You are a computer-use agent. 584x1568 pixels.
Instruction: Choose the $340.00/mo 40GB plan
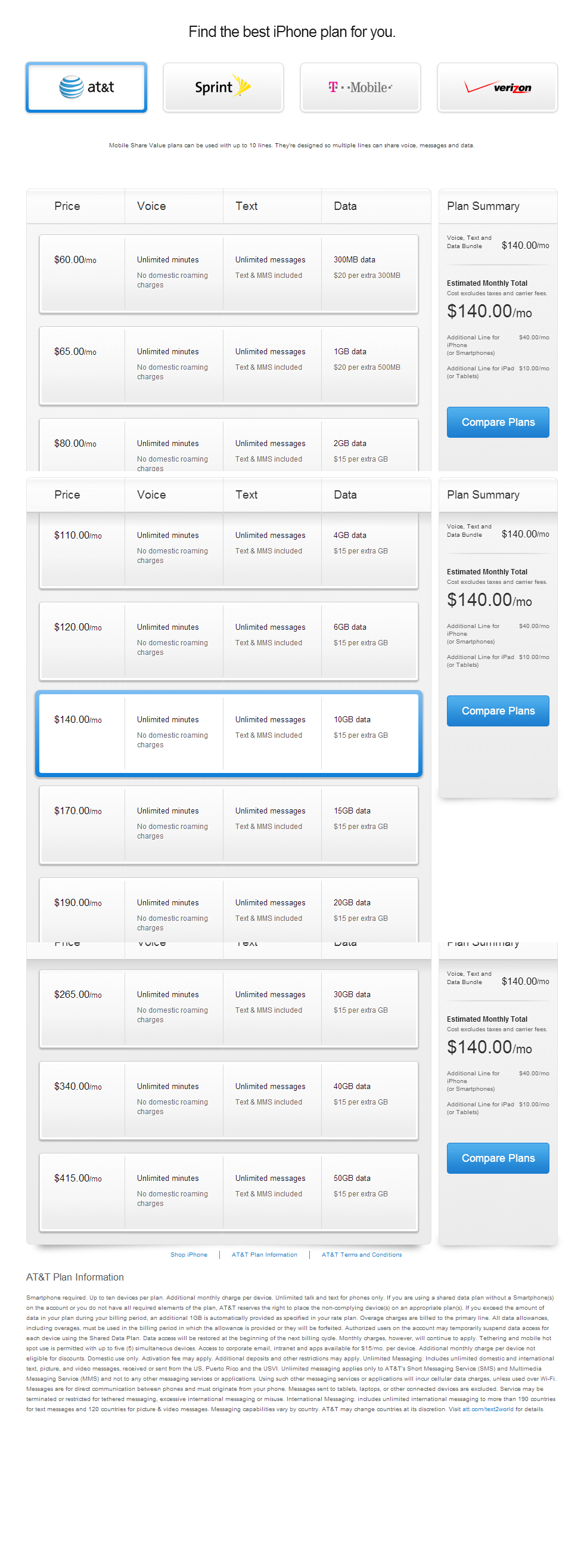click(229, 1100)
